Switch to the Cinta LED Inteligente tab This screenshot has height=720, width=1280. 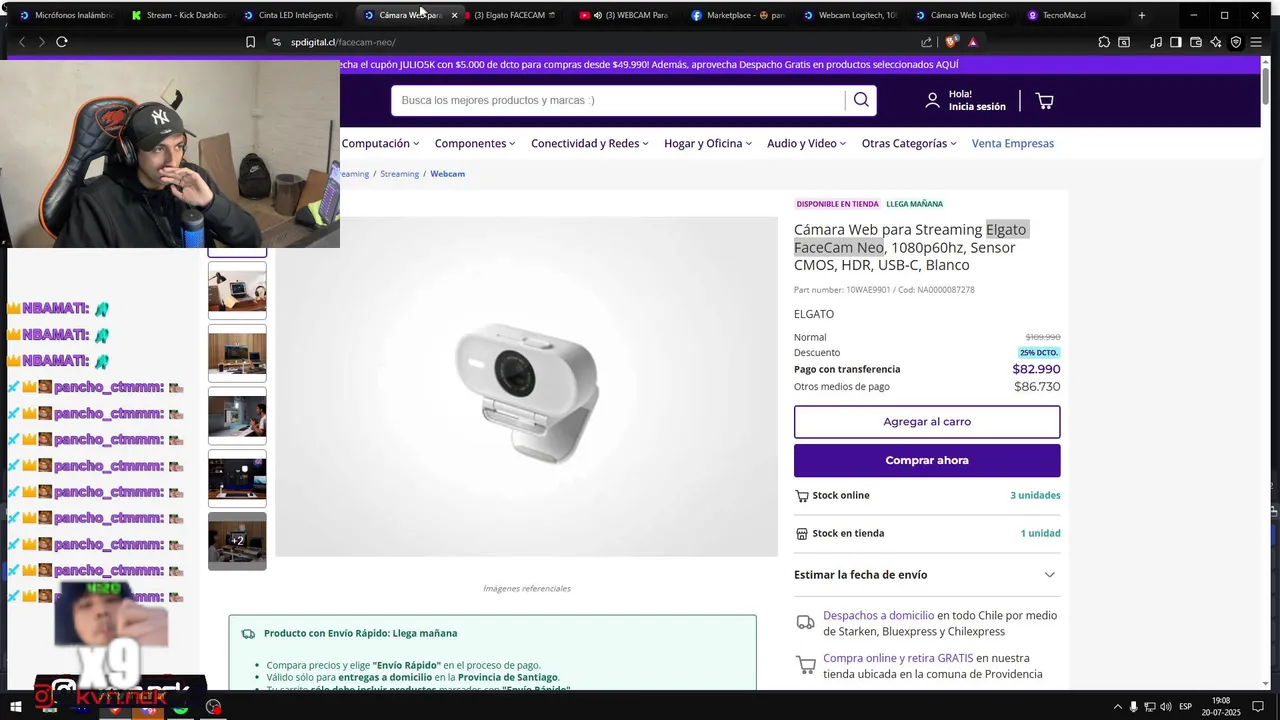pos(291,15)
